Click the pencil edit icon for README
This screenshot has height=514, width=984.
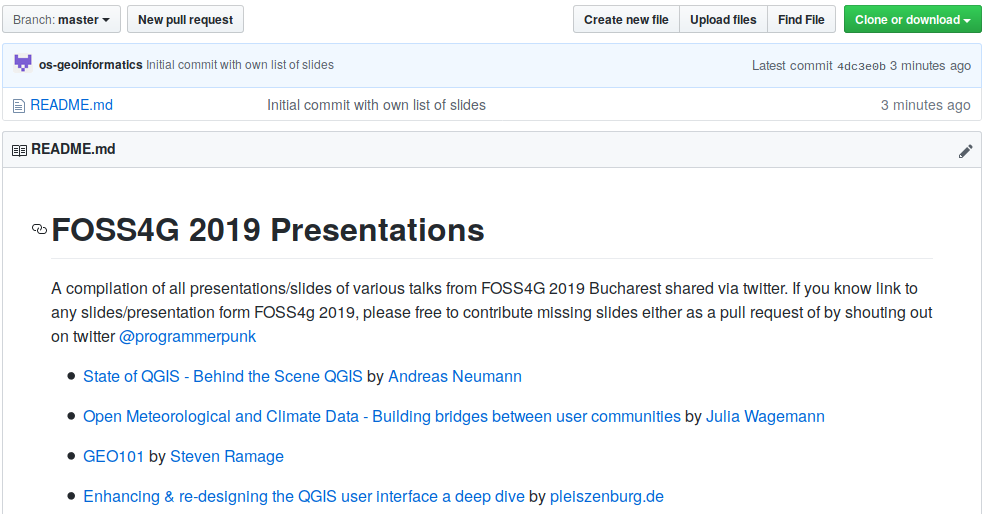[965, 151]
